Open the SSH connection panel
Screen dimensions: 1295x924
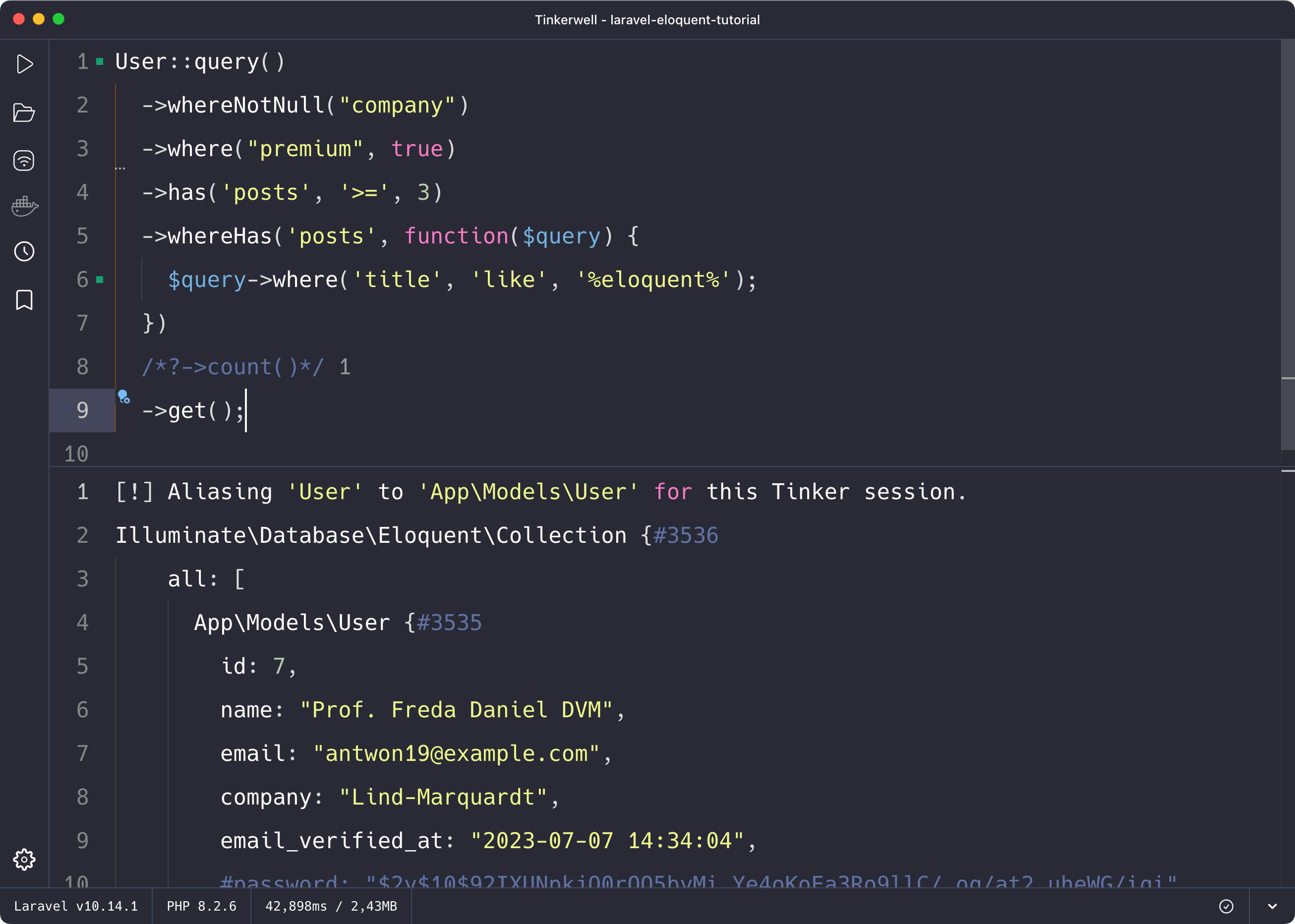click(x=24, y=160)
